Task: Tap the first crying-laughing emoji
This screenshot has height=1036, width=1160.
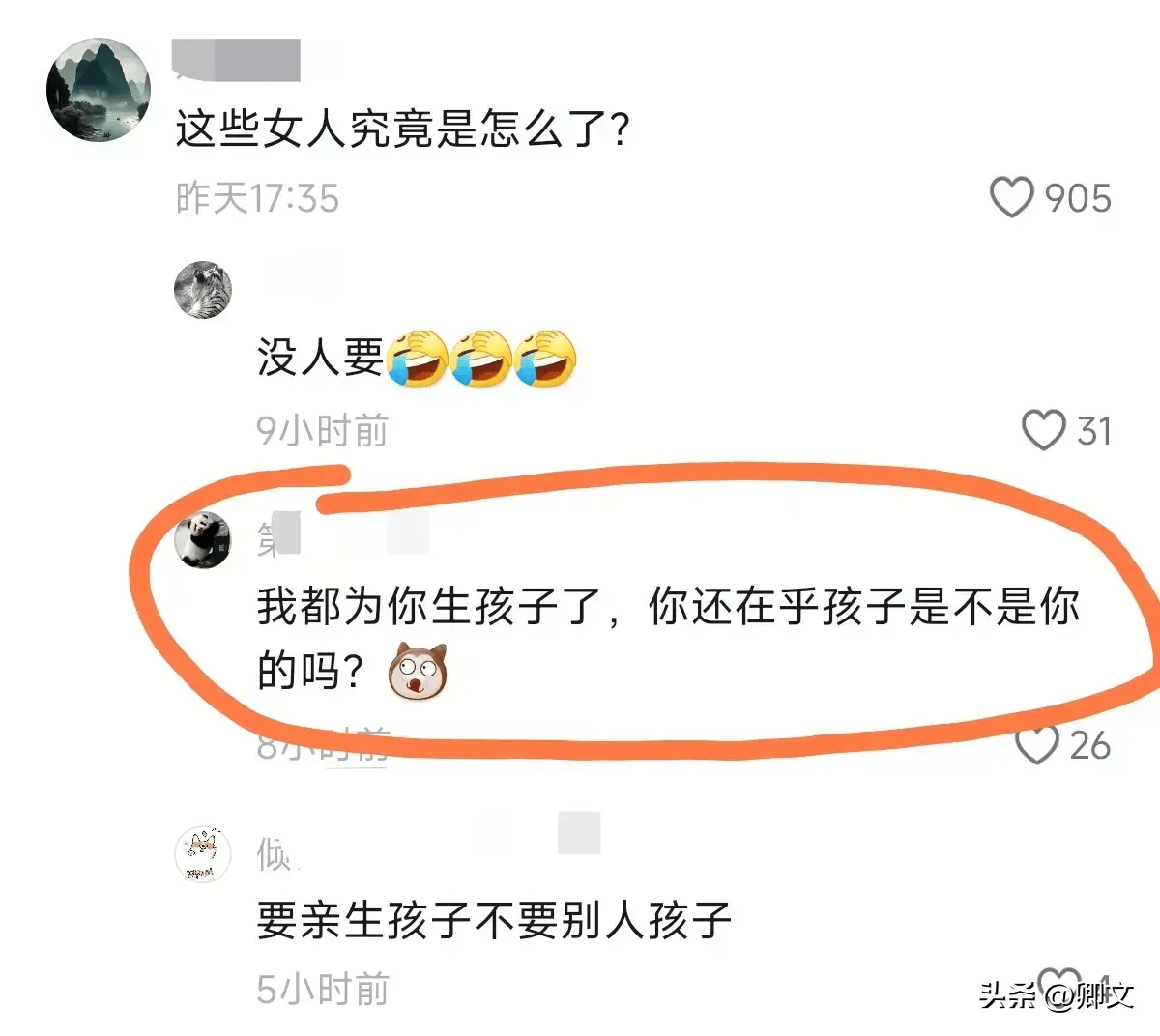Action: point(417,359)
